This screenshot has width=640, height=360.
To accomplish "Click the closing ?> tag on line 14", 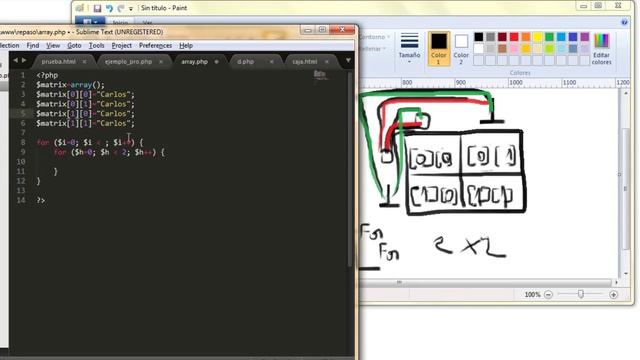I will [41, 200].
